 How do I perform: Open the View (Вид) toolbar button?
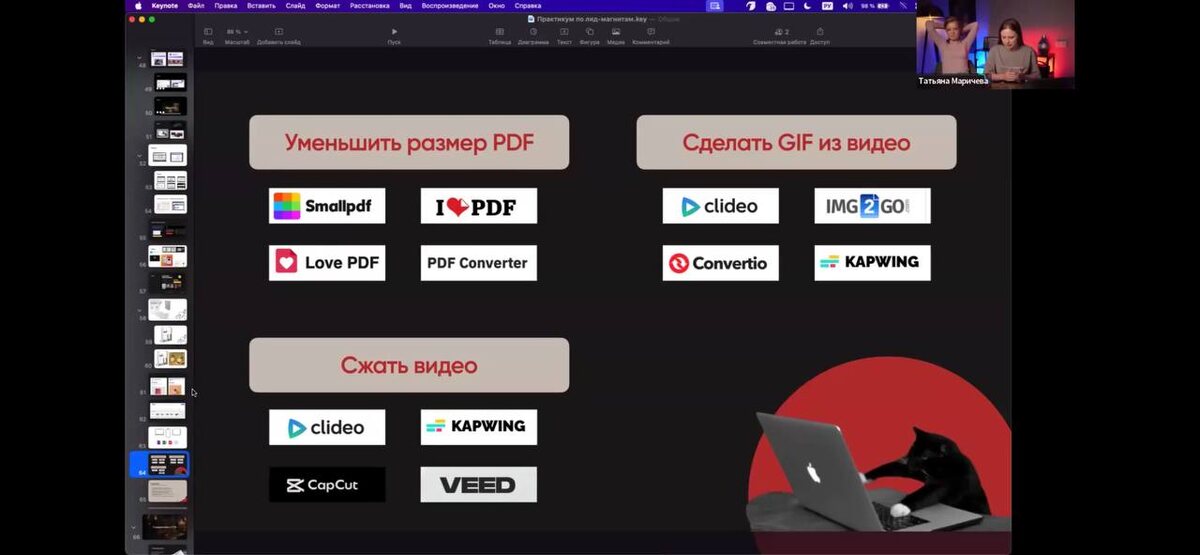tap(208, 36)
